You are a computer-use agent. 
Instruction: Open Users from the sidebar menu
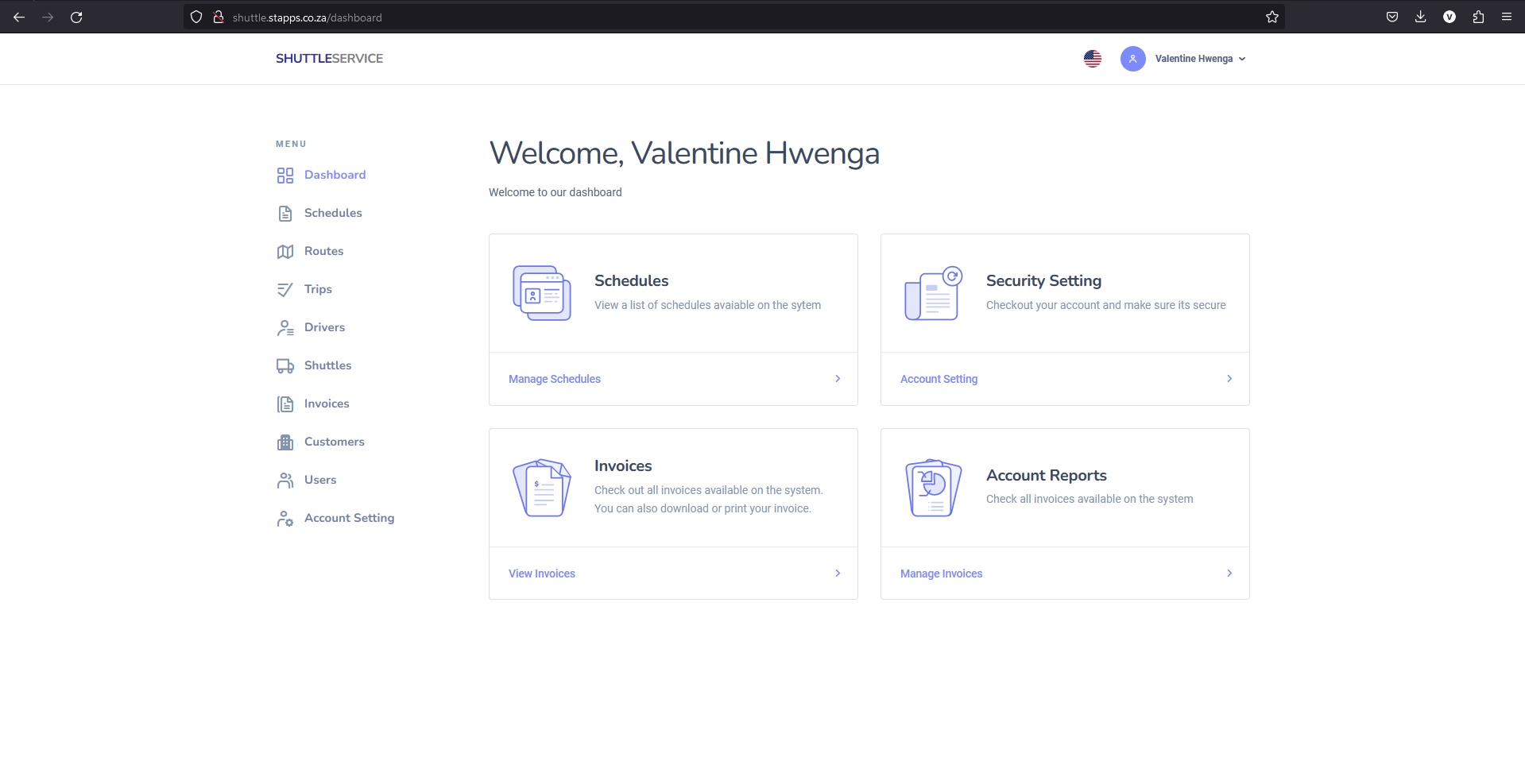pyautogui.click(x=320, y=480)
